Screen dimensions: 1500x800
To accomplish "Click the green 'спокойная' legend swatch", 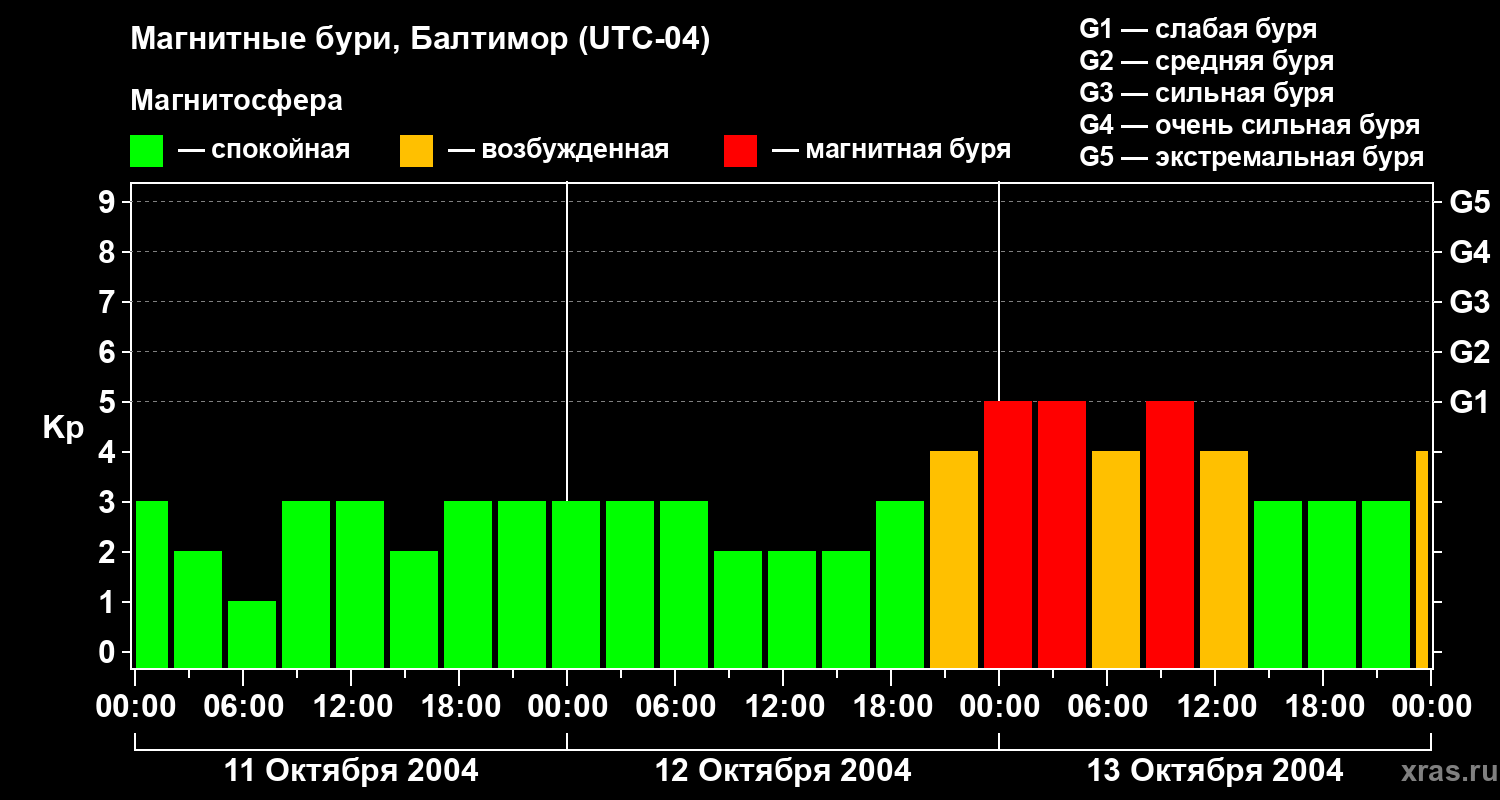I will [147, 151].
